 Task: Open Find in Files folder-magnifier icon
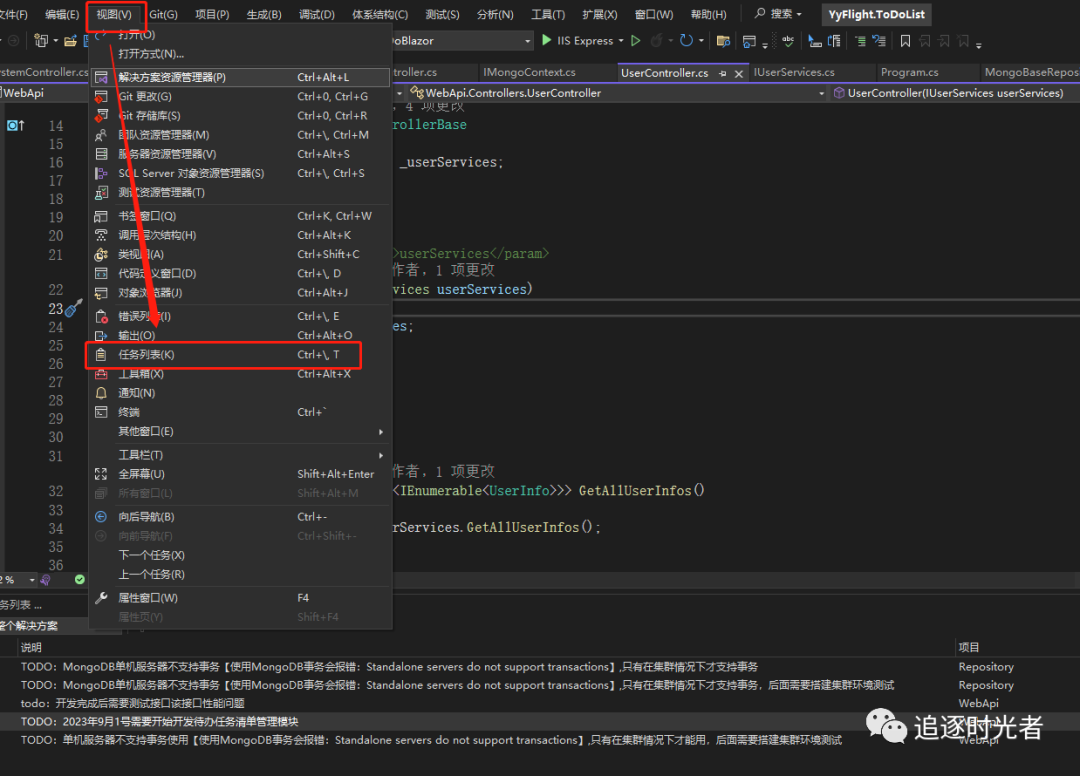tap(723, 41)
